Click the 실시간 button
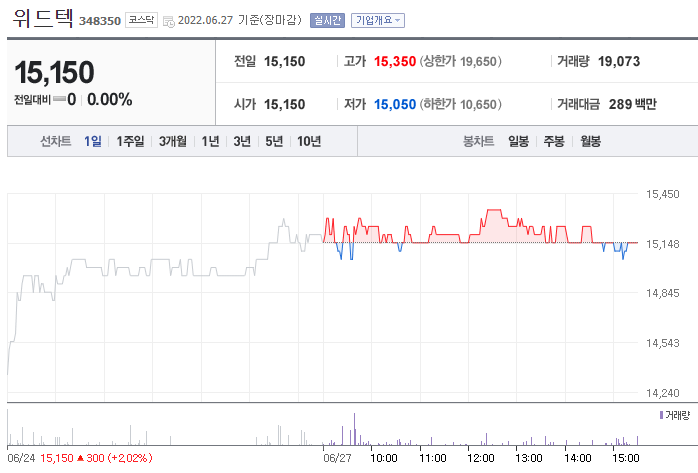The image size is (698, 473). [x=327, y=20]
